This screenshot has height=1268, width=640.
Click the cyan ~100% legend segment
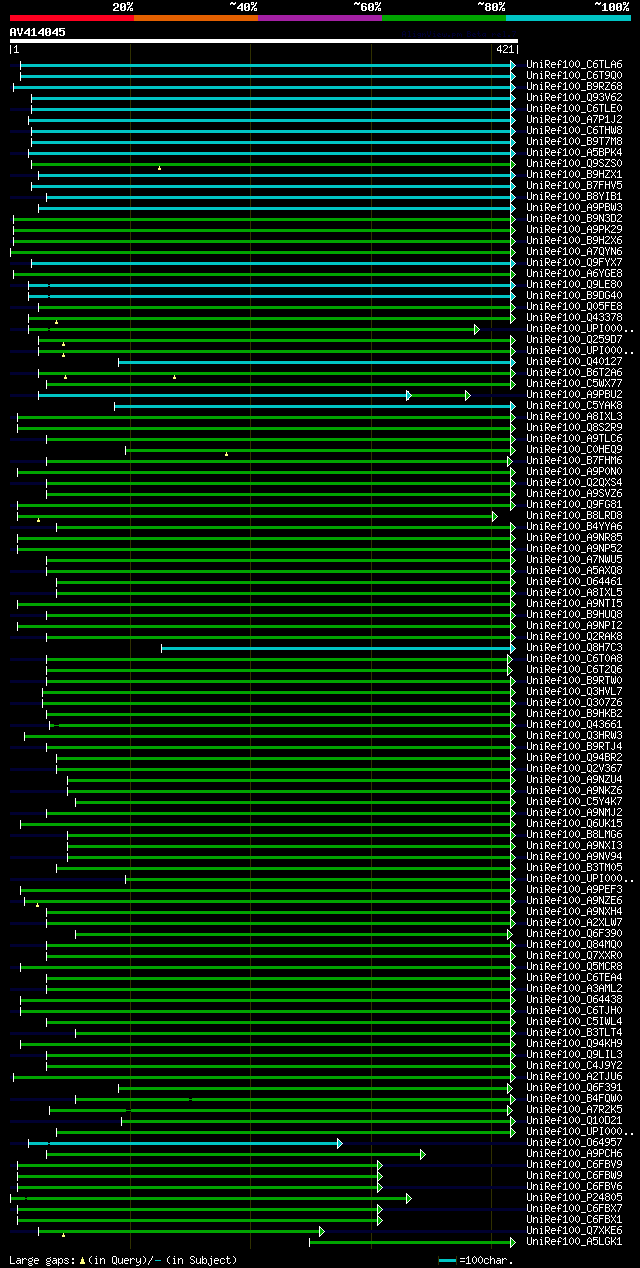click(568, 18)
